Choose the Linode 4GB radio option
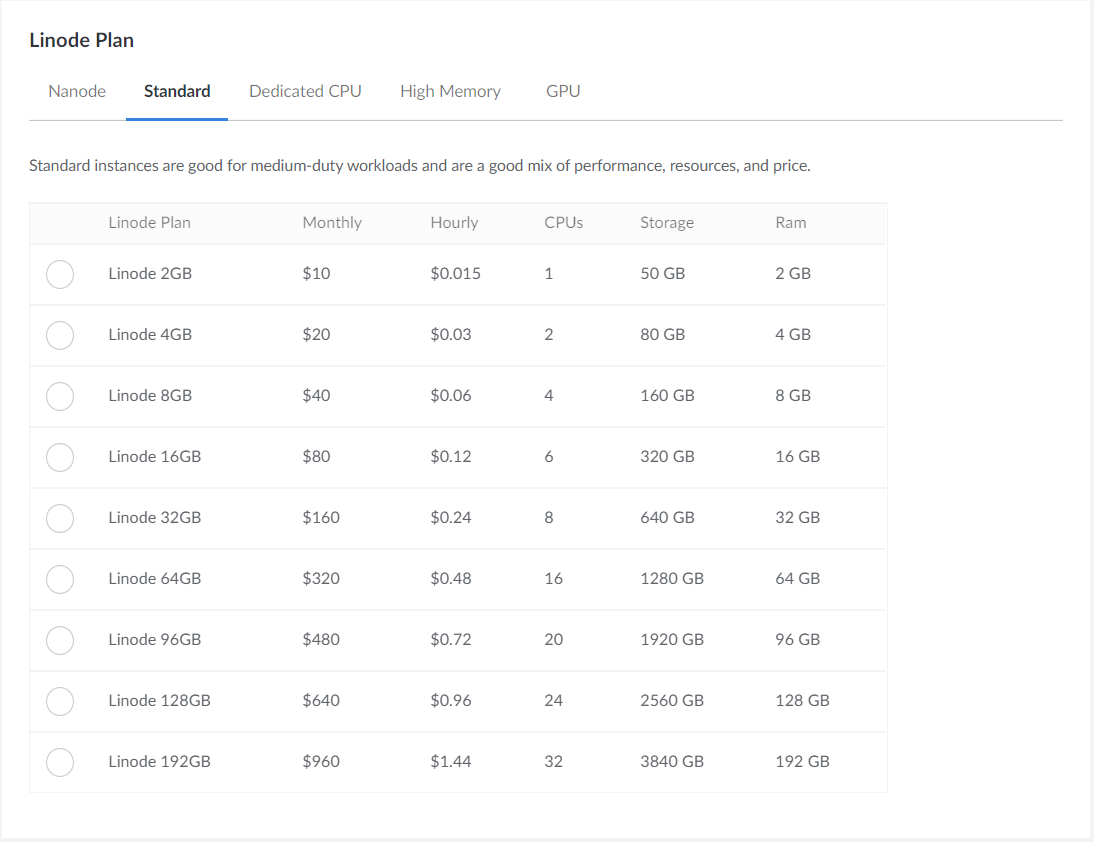Viewport: 1094px width, 842px height. click(60, 335)
